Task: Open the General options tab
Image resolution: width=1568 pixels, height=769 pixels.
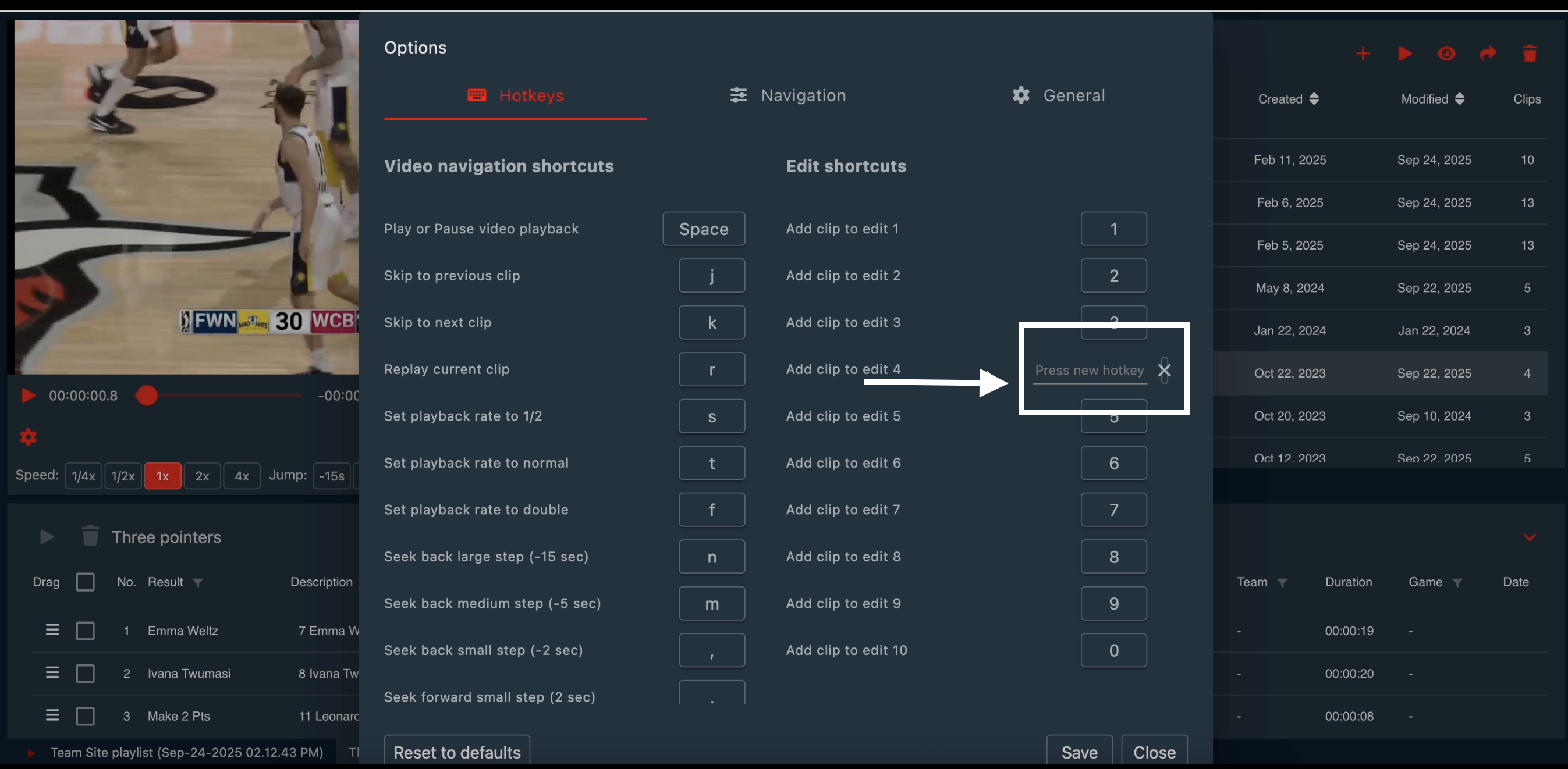Action: coord(1059,95)
